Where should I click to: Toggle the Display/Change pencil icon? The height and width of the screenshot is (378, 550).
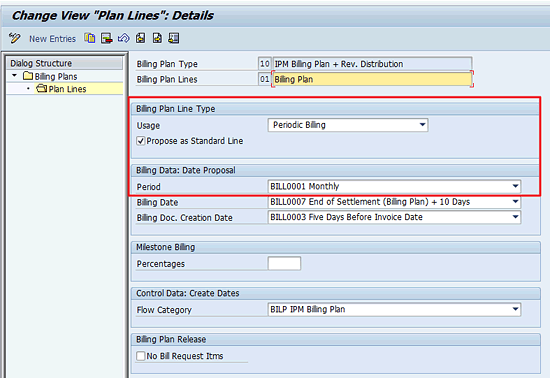pos(14,38)
